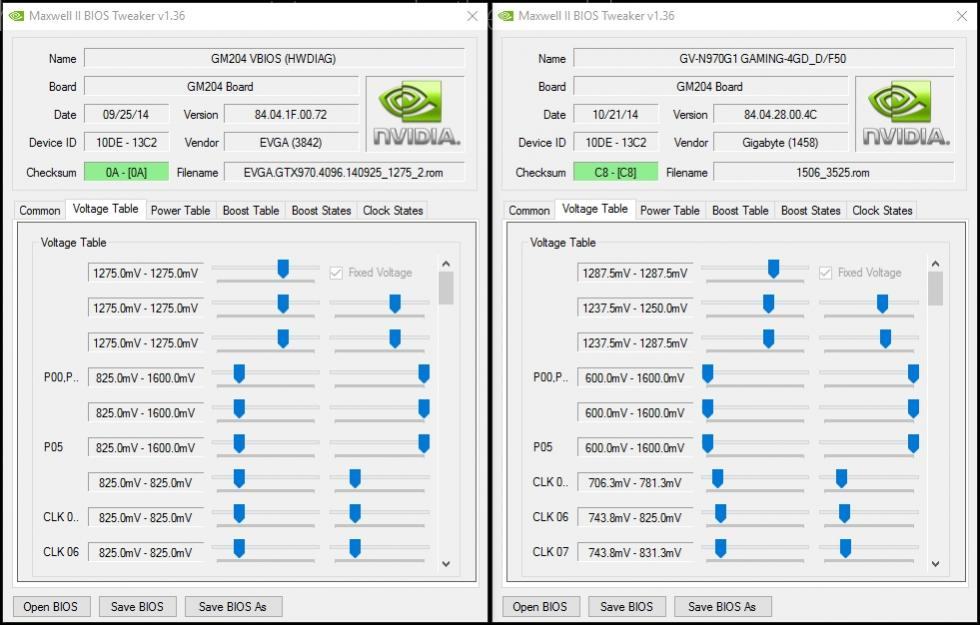This screenshot has width=980, height=625.
Task: Open Clock States tab in right window
Action: [x=882, y=211]
